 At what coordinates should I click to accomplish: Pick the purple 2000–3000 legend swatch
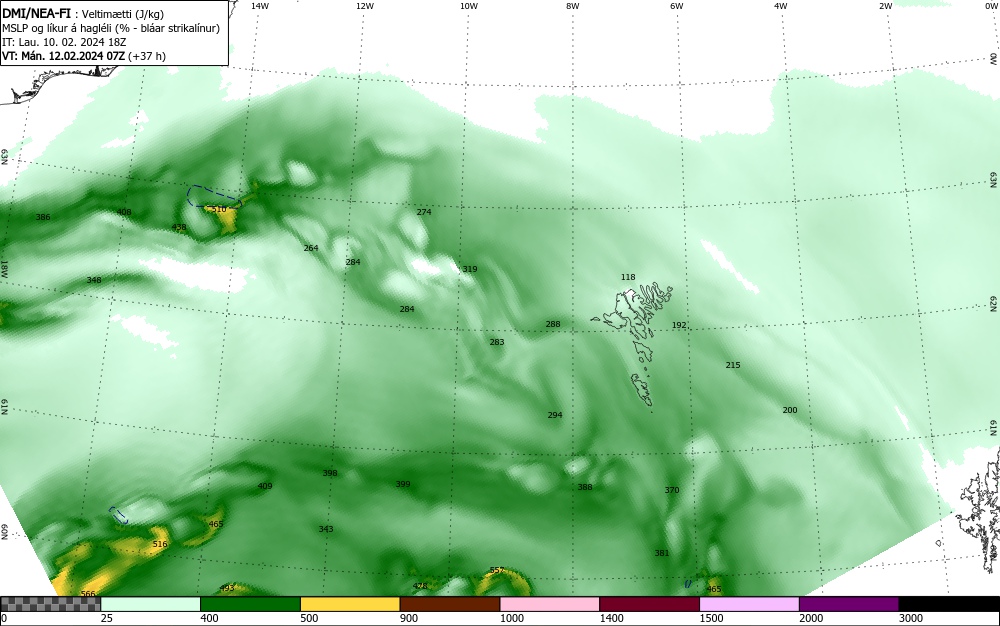point(849,604)
